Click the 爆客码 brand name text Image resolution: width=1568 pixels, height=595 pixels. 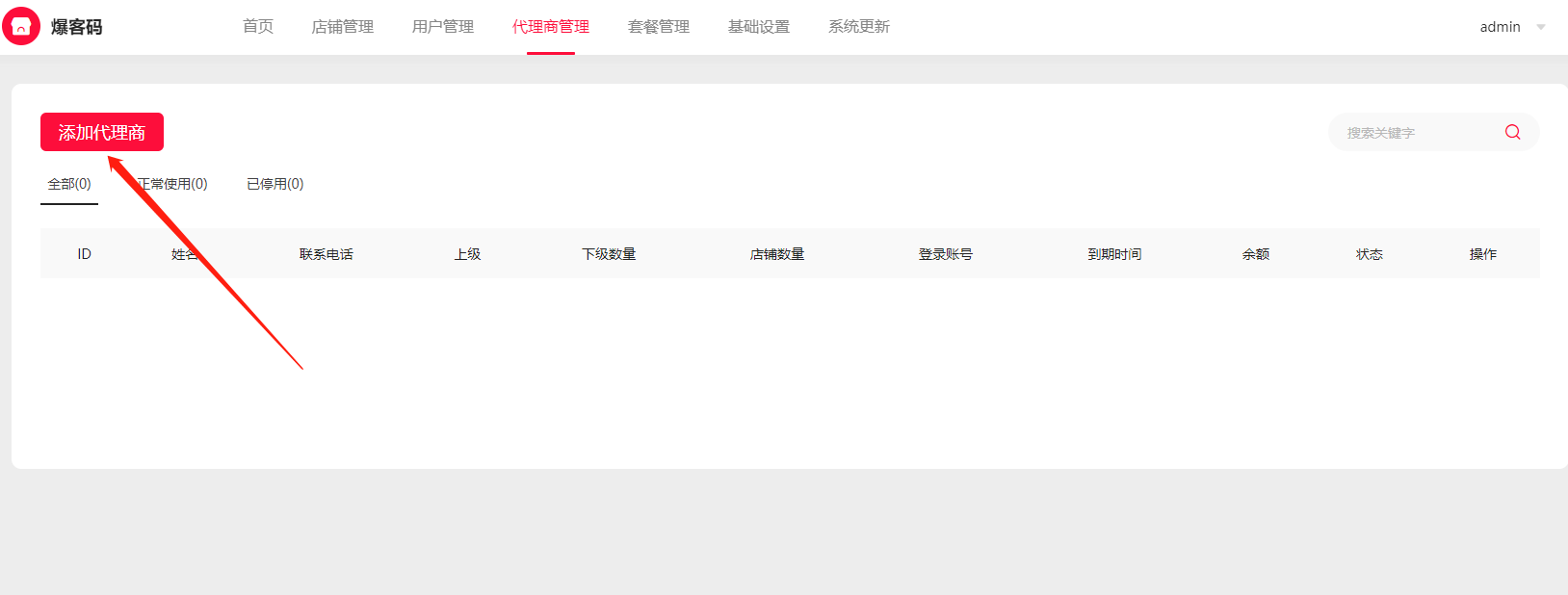pos(77,27)
